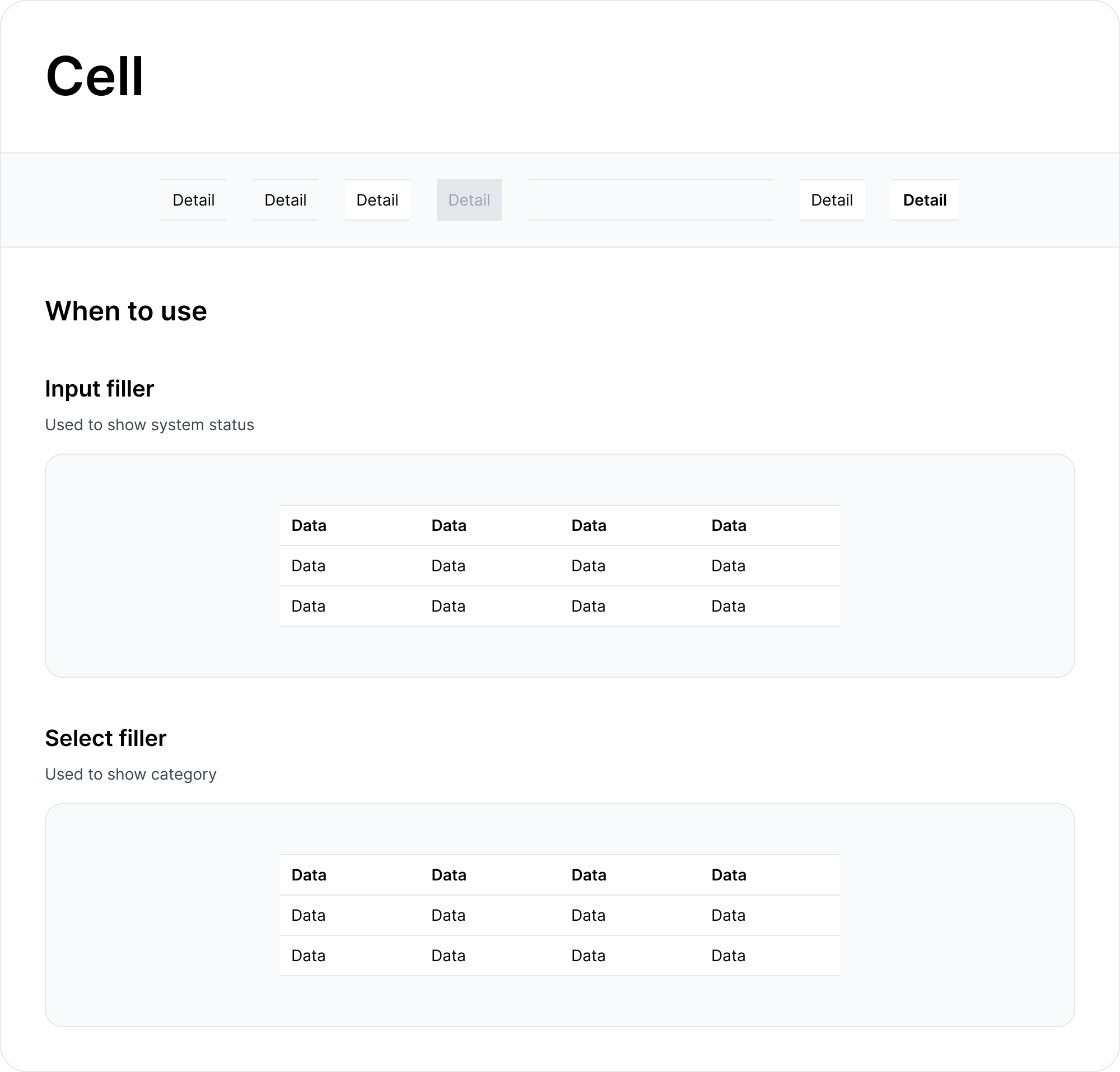
Task: Select the When to use heading
Action: [x=127, y=311]
